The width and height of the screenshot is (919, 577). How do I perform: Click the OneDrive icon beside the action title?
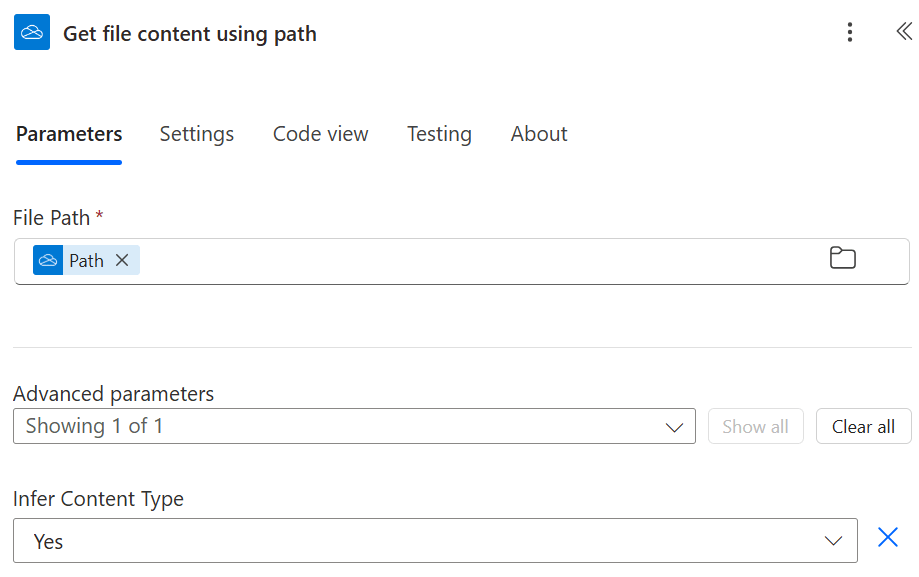click(x=32, y=33)
